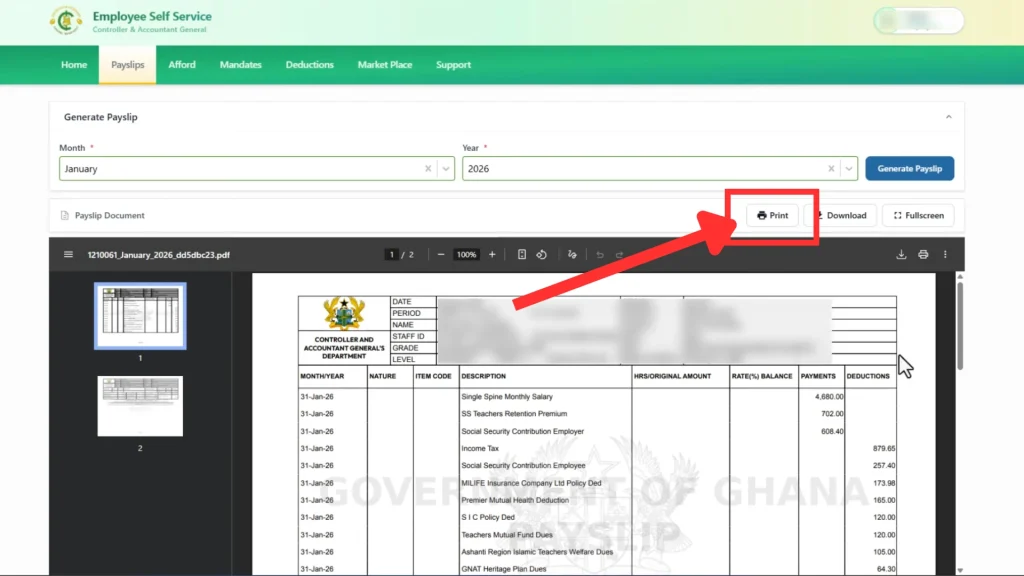Clear the January month selection

click(428, 168)
